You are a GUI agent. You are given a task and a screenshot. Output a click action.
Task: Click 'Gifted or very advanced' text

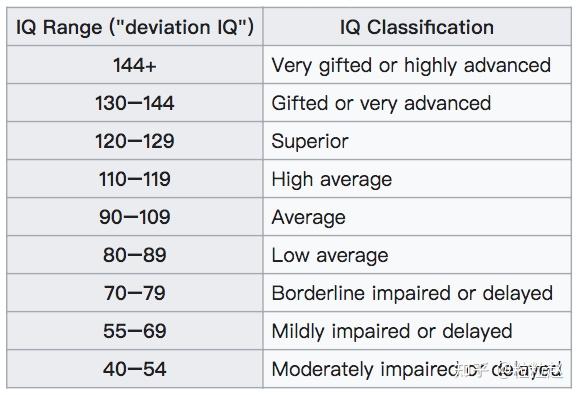(x=381, y=103)
